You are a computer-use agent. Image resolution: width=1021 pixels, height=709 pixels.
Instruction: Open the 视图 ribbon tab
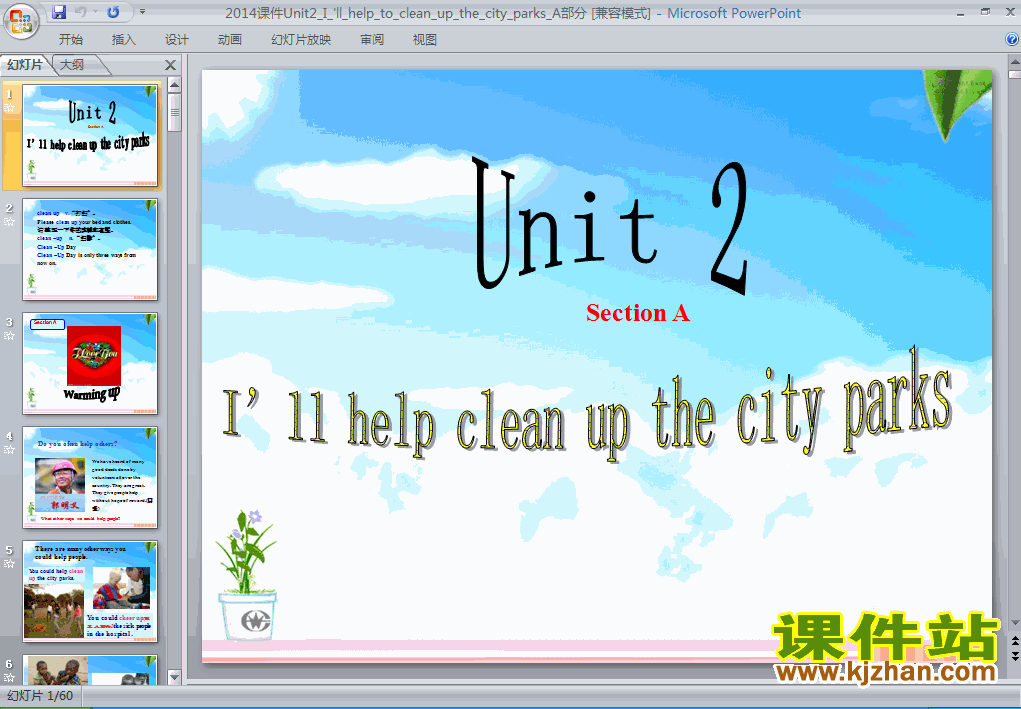(425, 40)
